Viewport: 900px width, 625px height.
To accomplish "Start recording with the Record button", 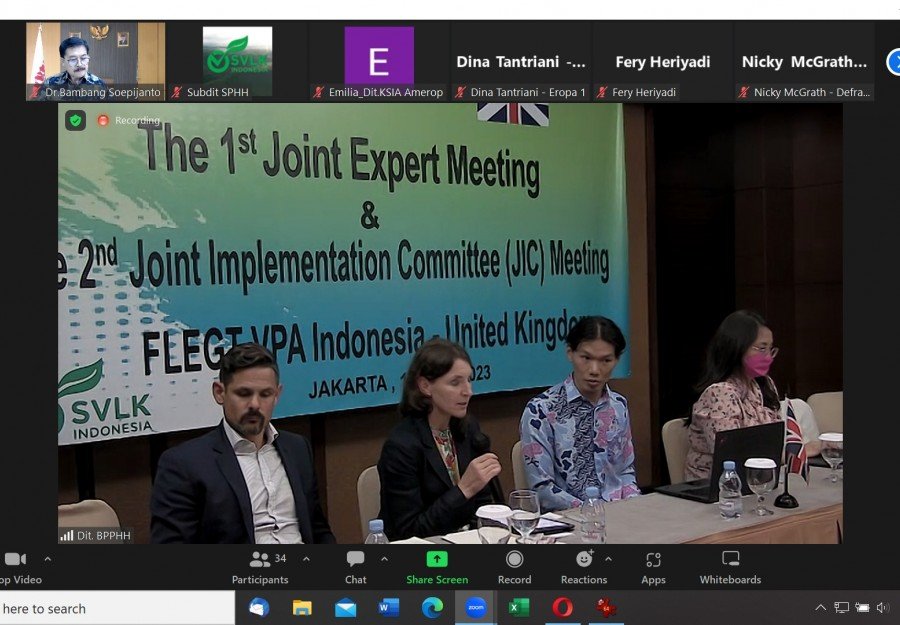I will [x=514, y=568].
